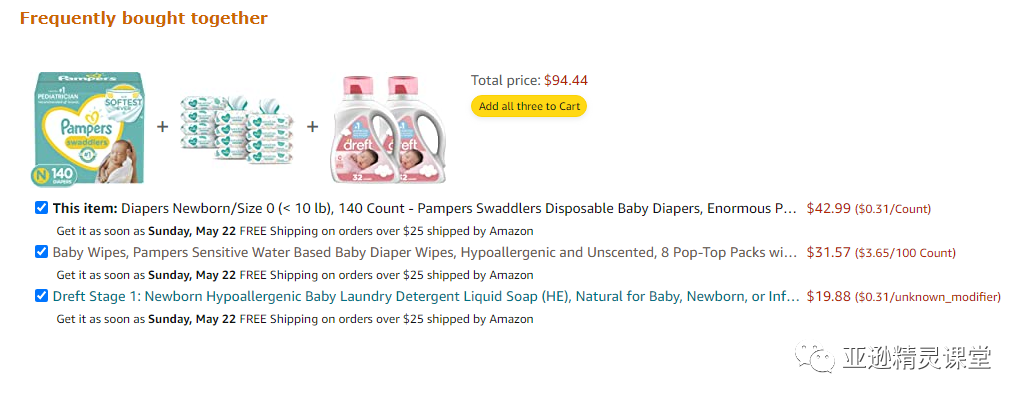The height and width of the screenshot is (403, 1025).
Task: Click the $19.88 Dreft price
Action: [828, 296]
